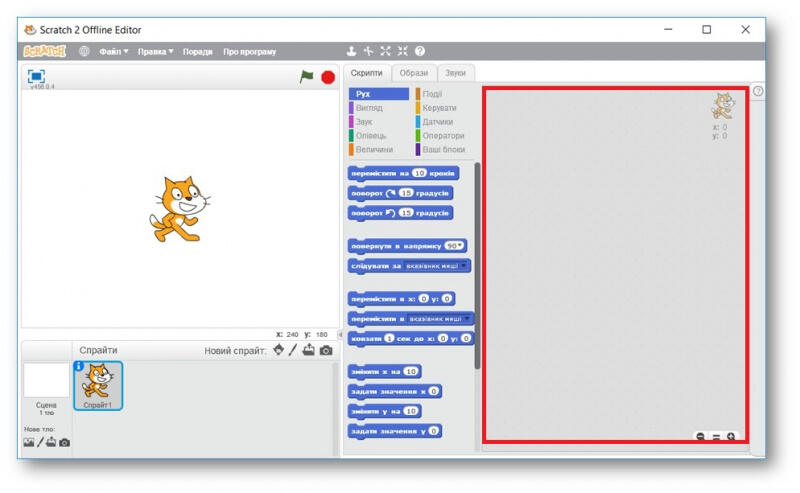
Task: Click degrees field in counterclockwise поворот block
Action: pos(406,212)
